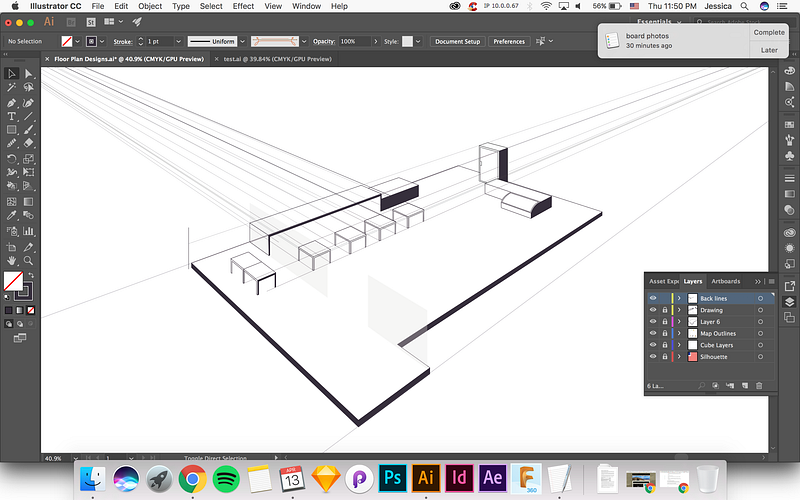The image size is (800, 500).
Task: Click the Fill color swatch in toolbar
Action: click(13, 281)
